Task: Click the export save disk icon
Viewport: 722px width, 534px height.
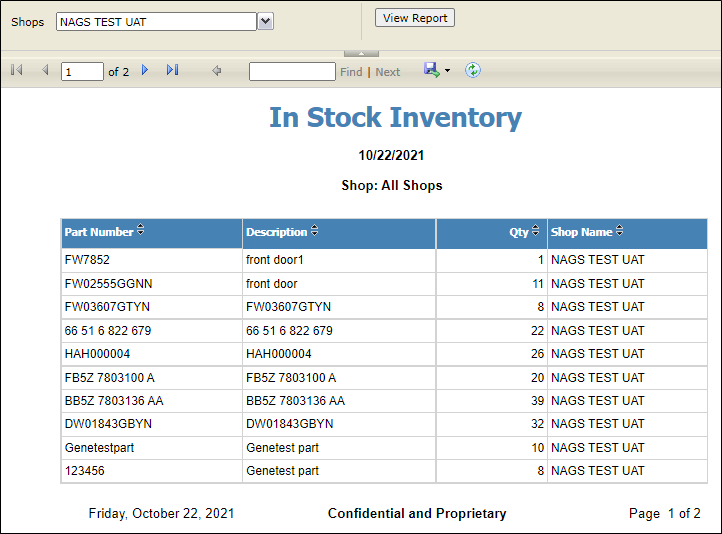Action: 431,70
